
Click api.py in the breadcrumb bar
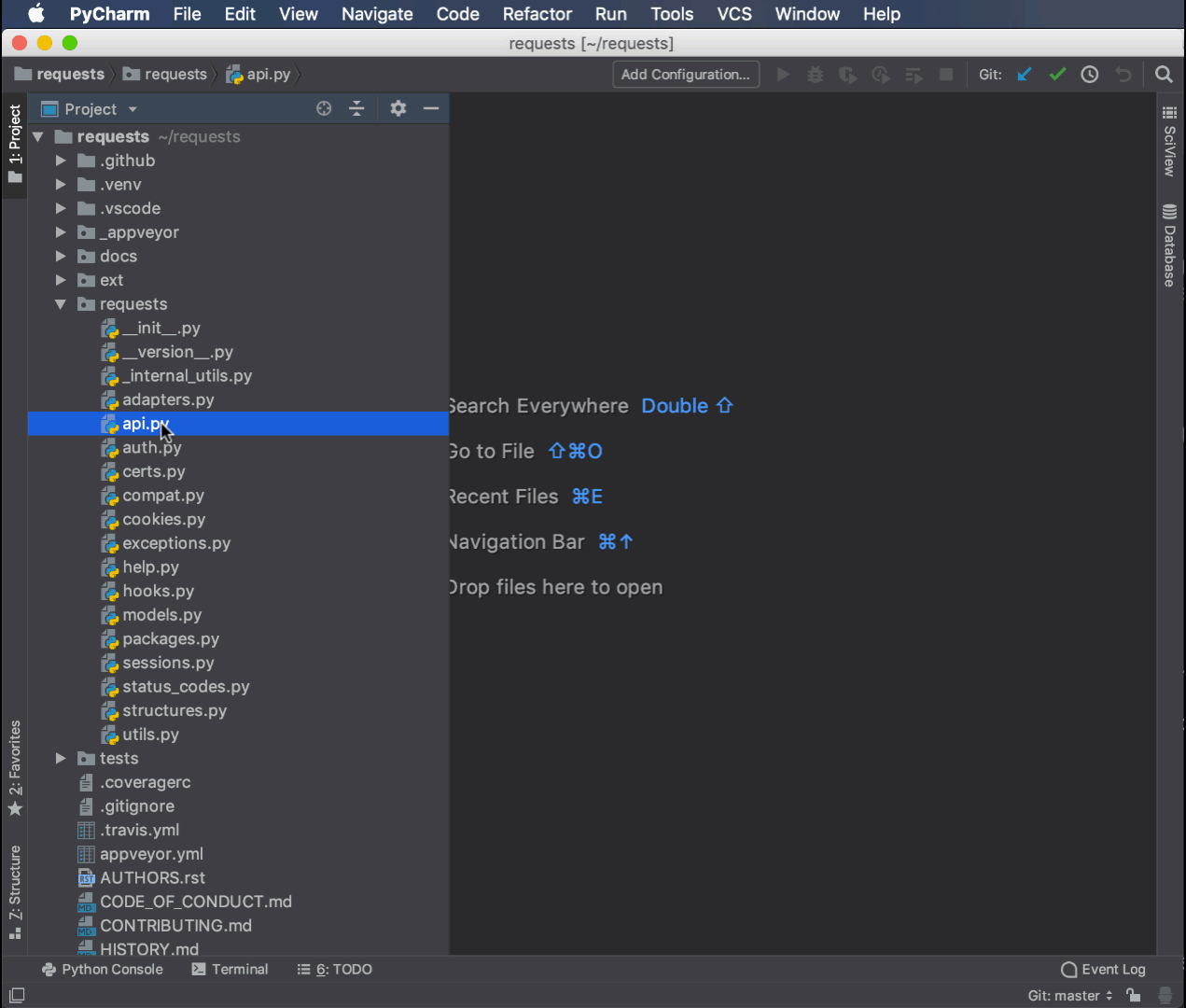tap(267, 74)
